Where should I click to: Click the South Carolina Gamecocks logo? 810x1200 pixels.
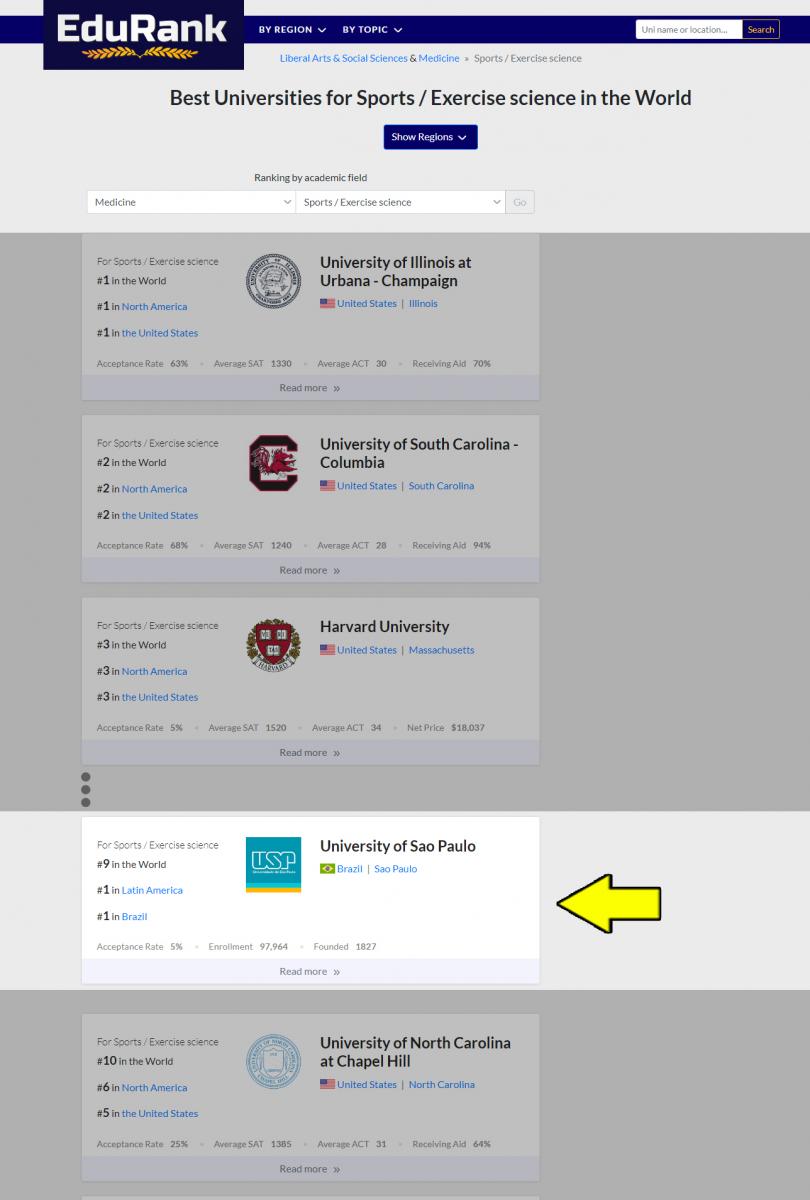coord(273,463)
